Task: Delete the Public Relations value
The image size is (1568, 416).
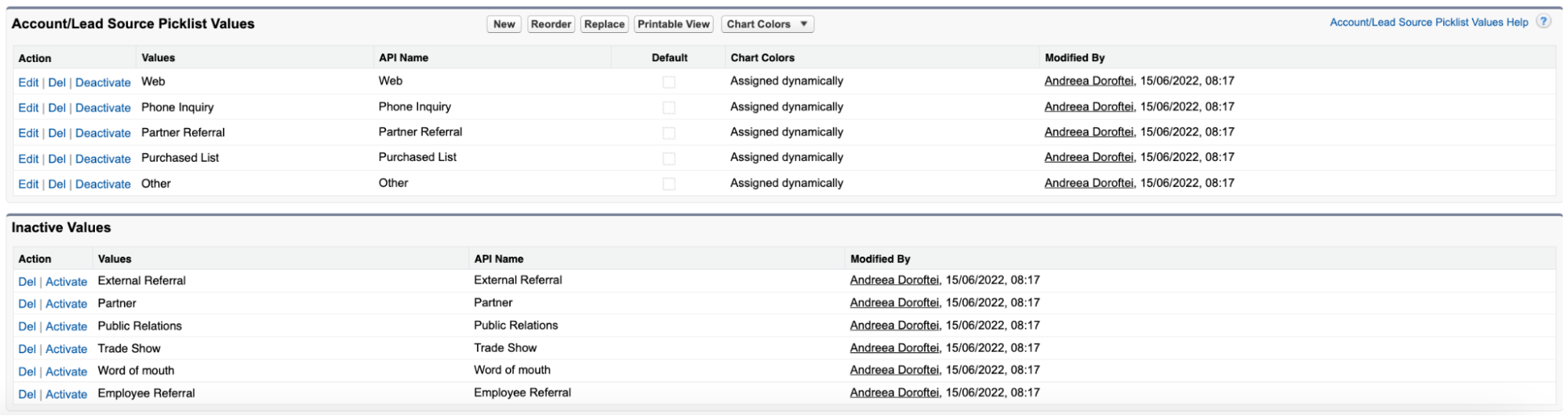Action: (x=27, y=327)
